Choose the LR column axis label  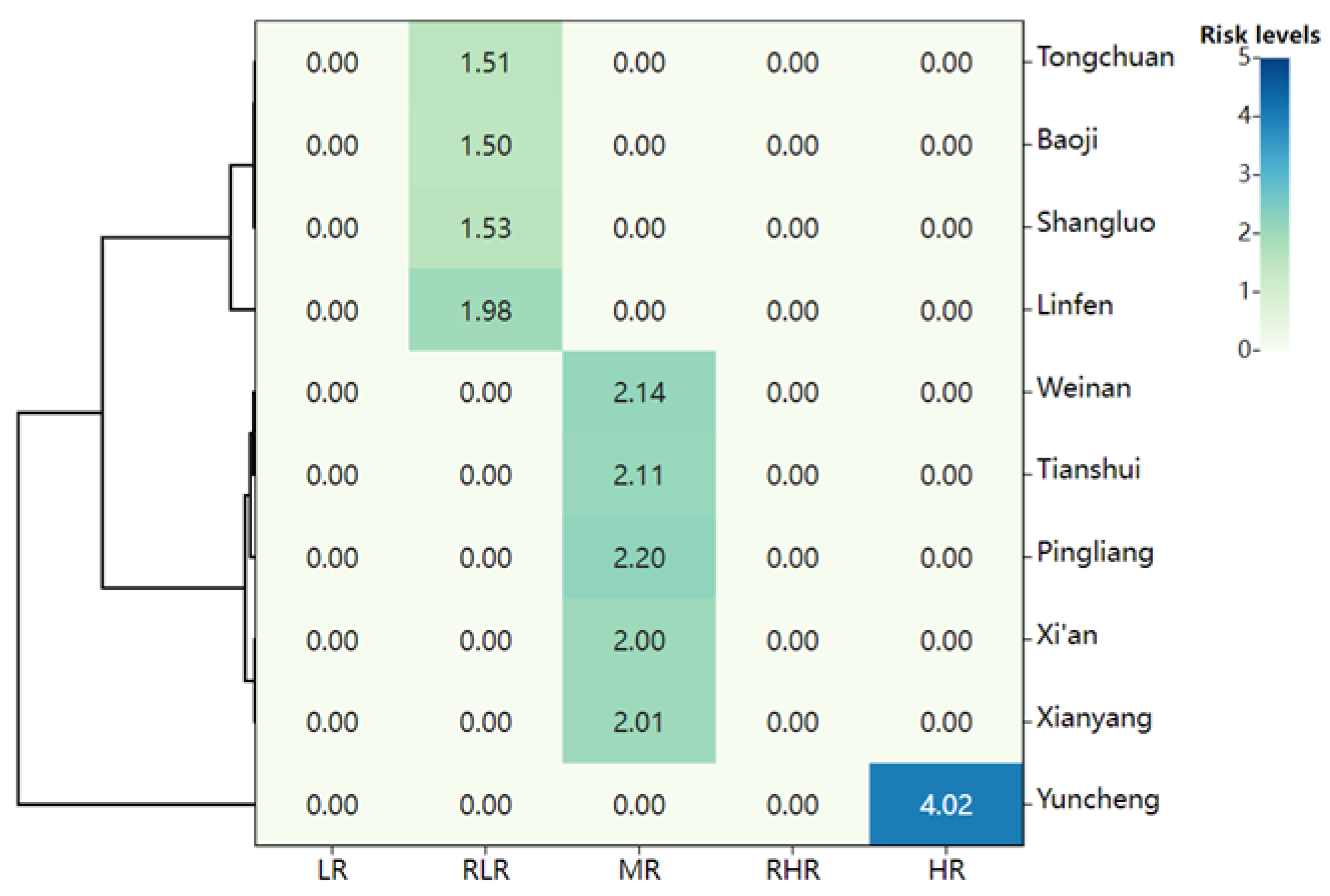click(x=332, y=870)
